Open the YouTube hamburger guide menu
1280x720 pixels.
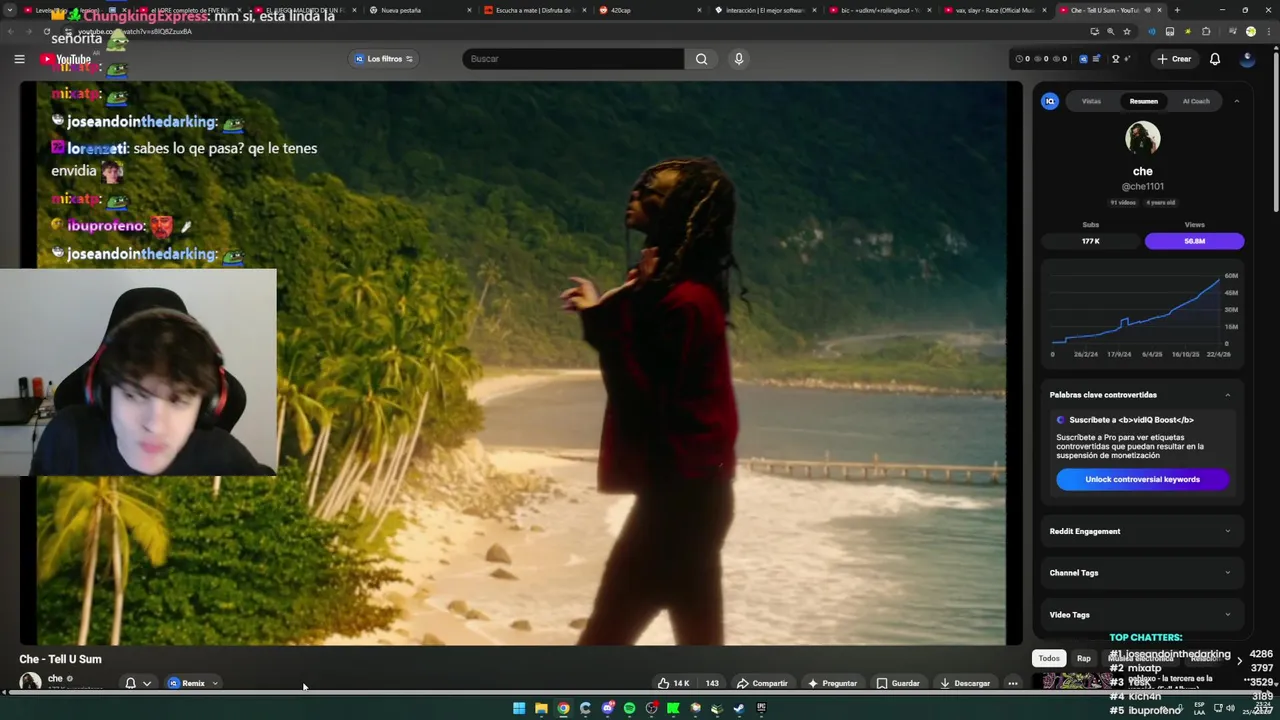(19, 59)
